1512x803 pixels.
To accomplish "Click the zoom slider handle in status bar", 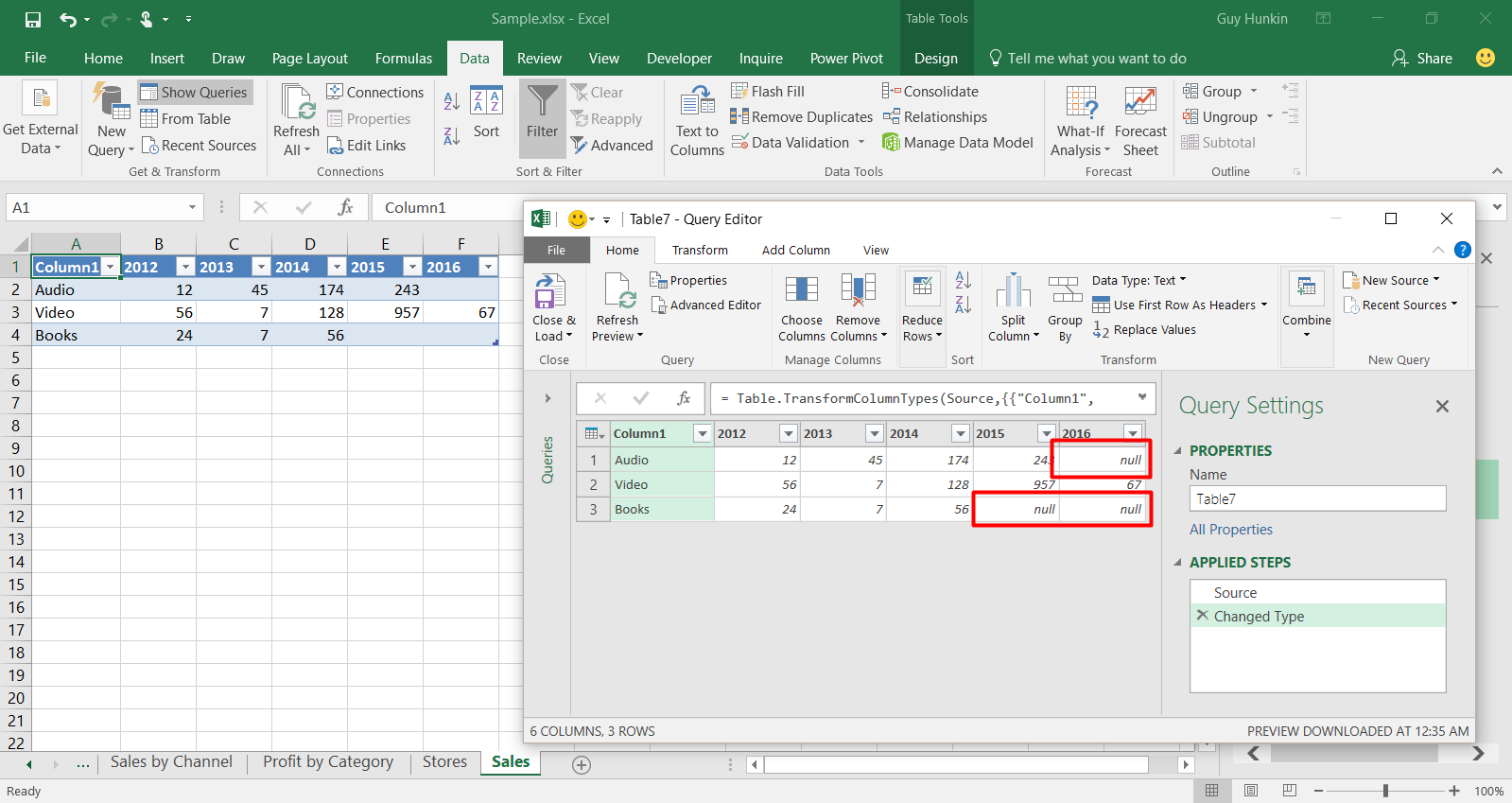I will click(1385, 791).
